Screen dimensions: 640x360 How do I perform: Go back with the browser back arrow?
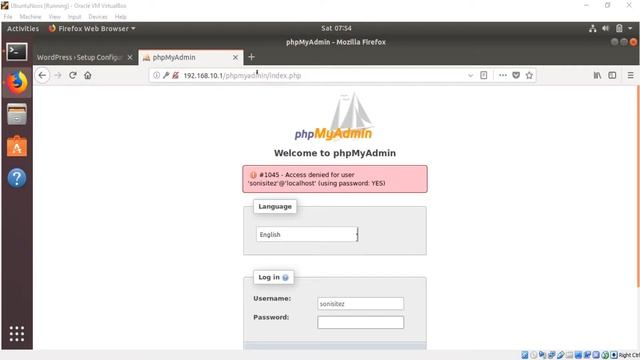[x=42, y=76]
